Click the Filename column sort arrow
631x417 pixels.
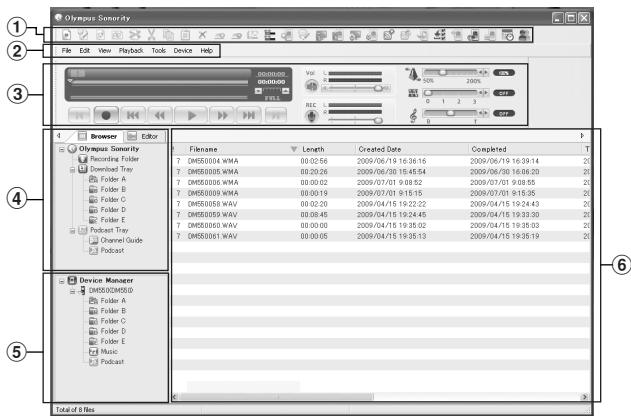point(294,149)
